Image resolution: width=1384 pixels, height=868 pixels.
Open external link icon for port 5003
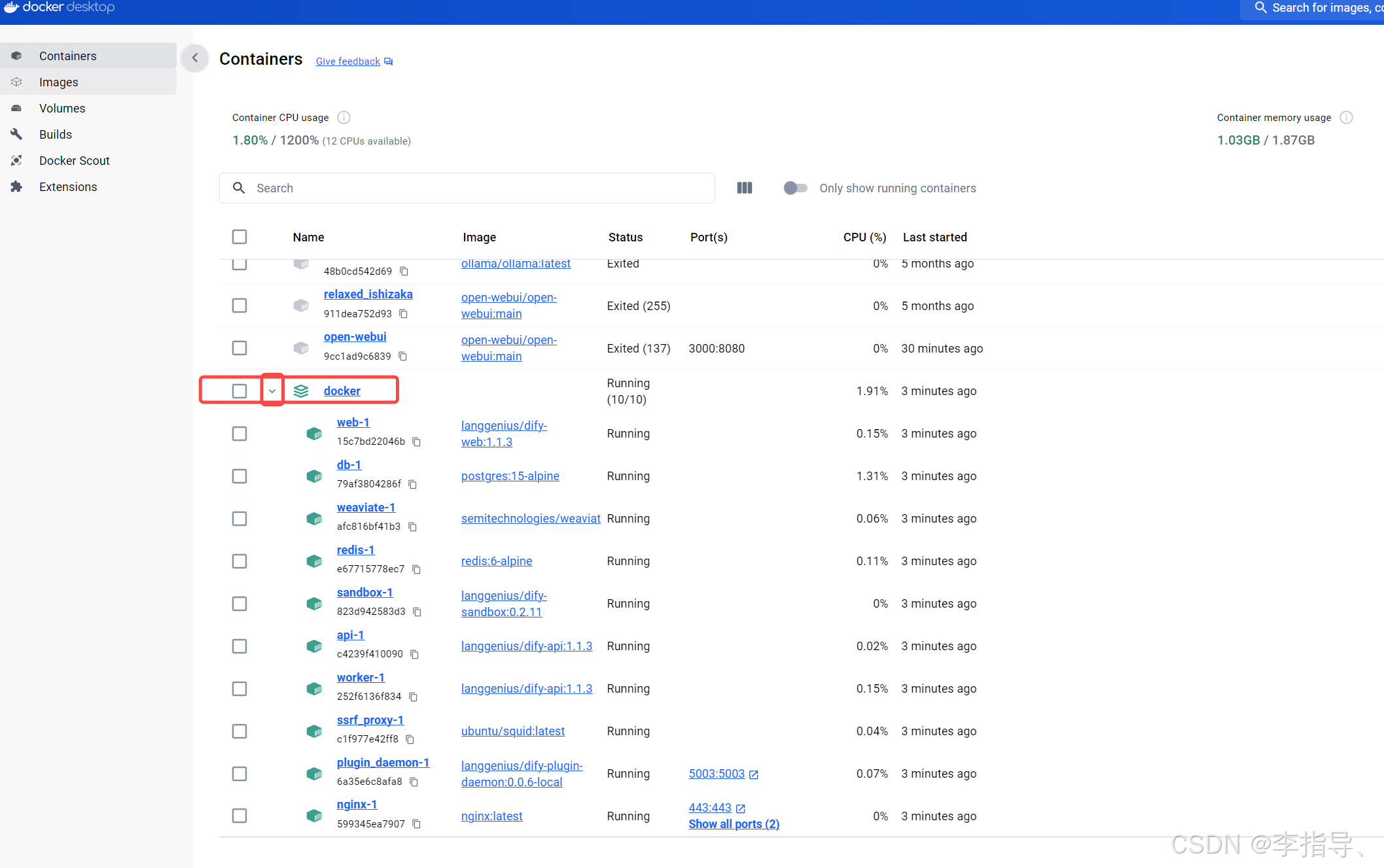tap(754, 774)
